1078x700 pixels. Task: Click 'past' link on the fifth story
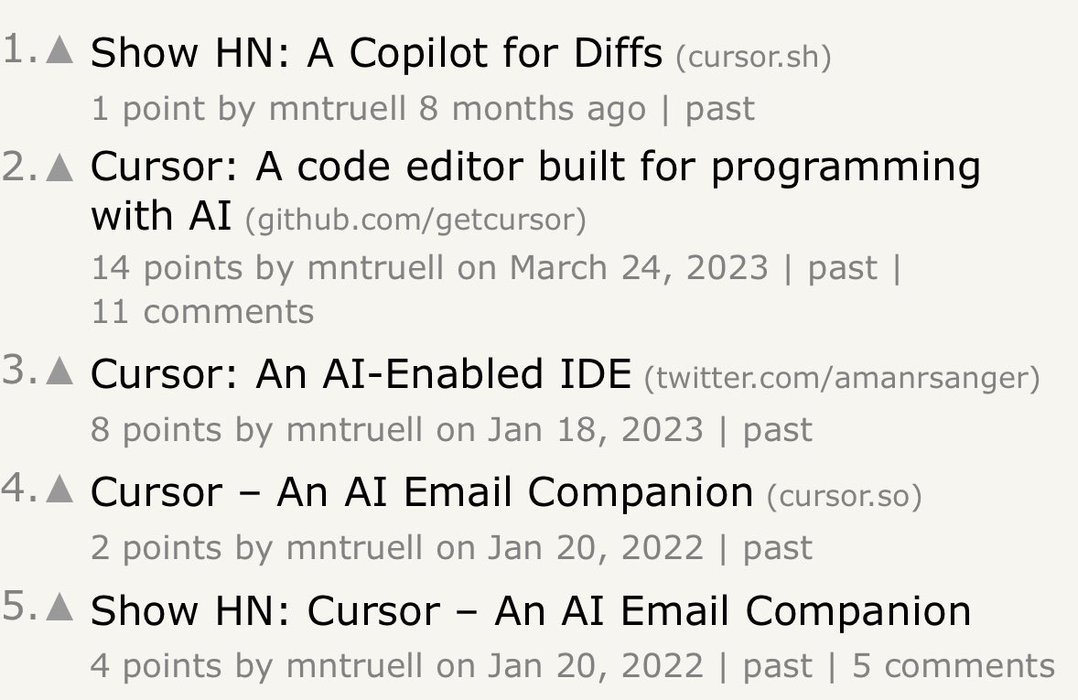pos(778,666)
